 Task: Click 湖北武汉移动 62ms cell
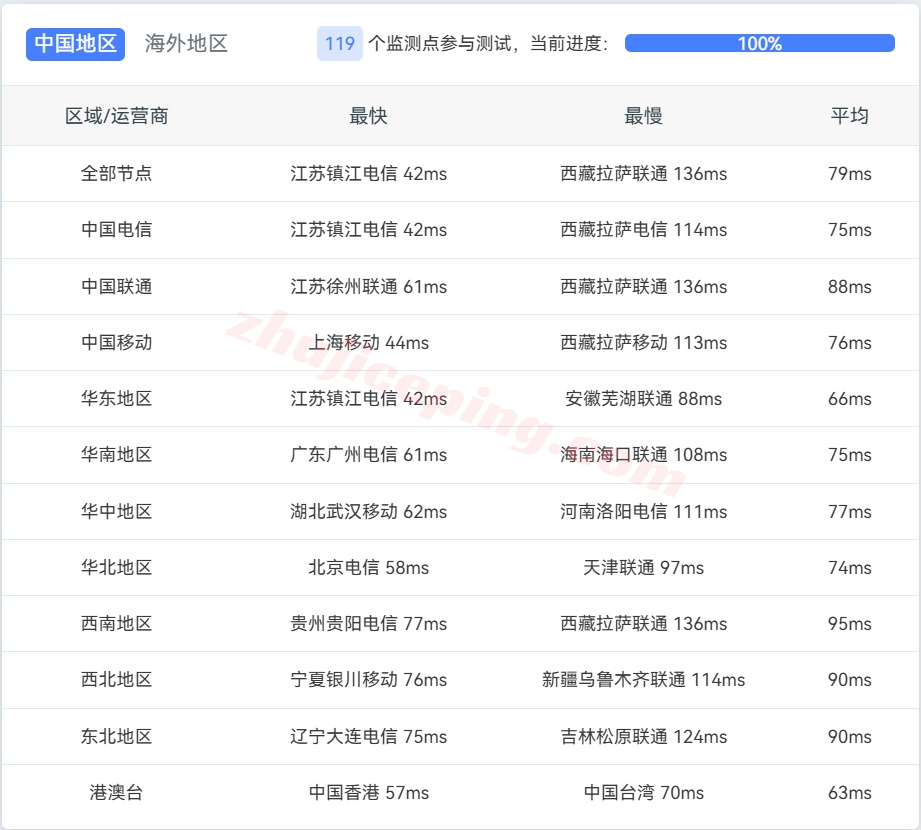pyautogui.click(x=368, y=512)
